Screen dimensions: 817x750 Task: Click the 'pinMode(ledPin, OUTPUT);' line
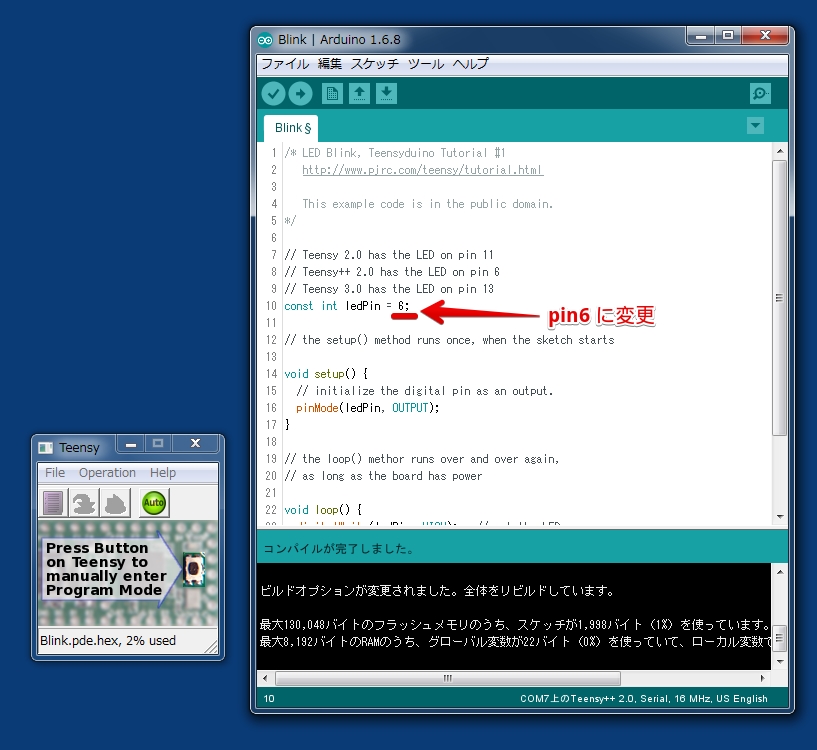point(367,408)
